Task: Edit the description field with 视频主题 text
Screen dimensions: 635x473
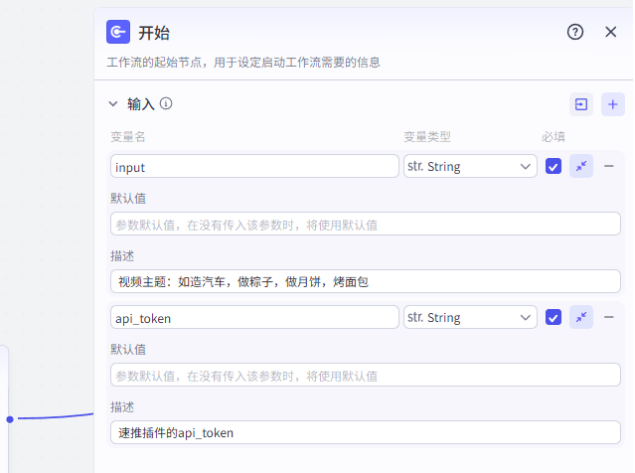Action: tap(365, 282)
